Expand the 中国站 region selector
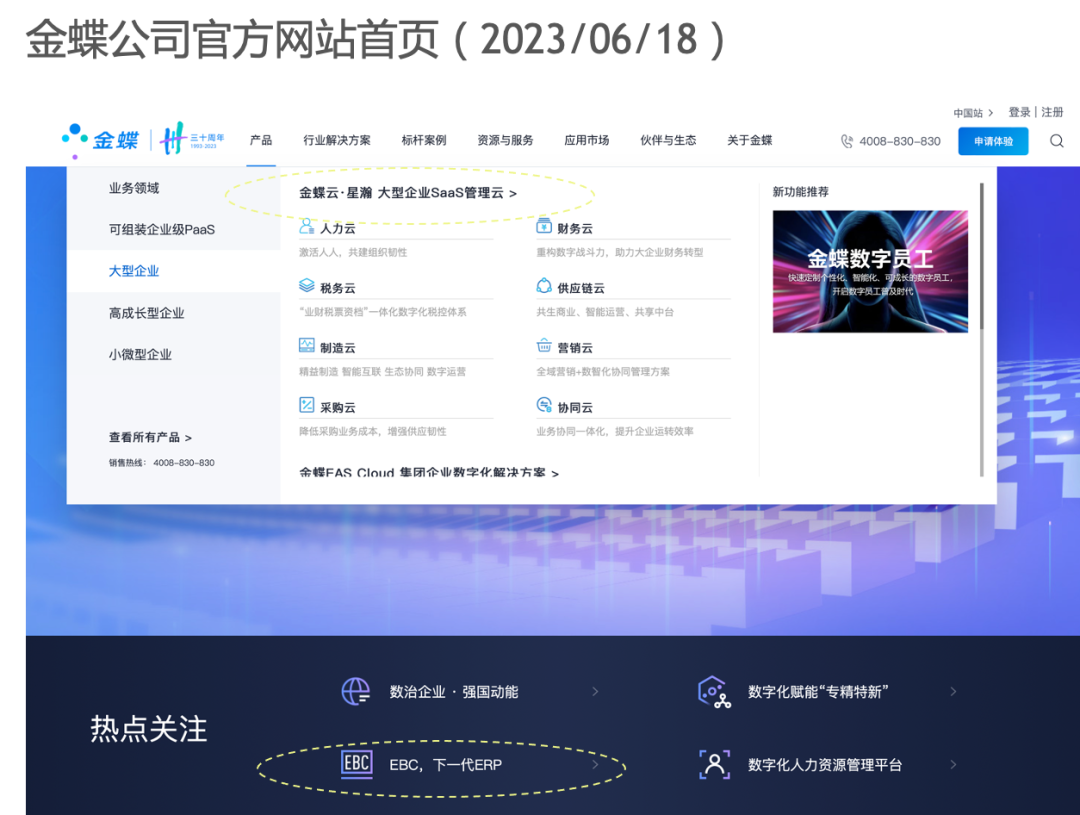1080x815 pixels. pyautogui.click(x=973, y=113)
